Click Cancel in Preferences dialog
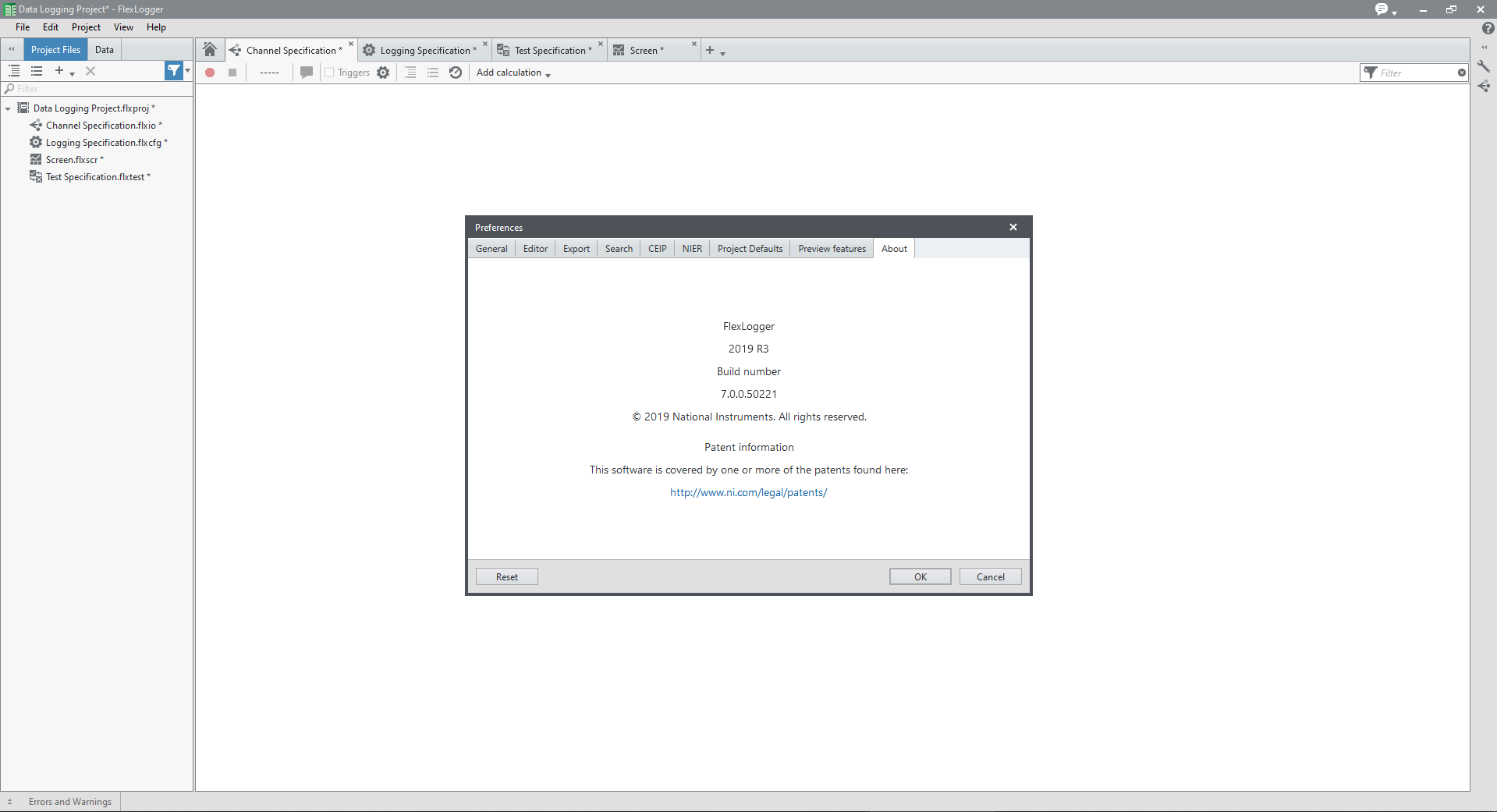The image size is (1497, 812). 991,577
